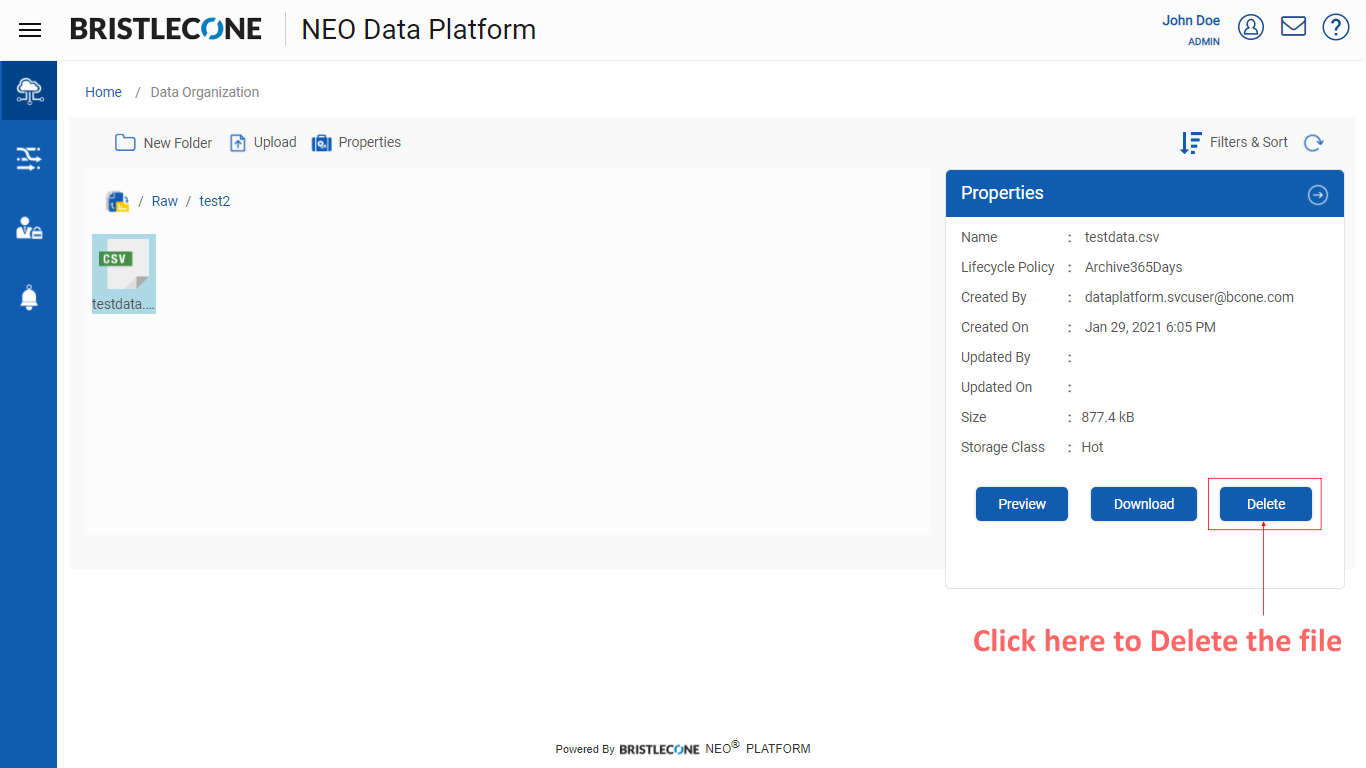
Task: Click Data Organization breadcrumb
Action: [x=205, y=92]
